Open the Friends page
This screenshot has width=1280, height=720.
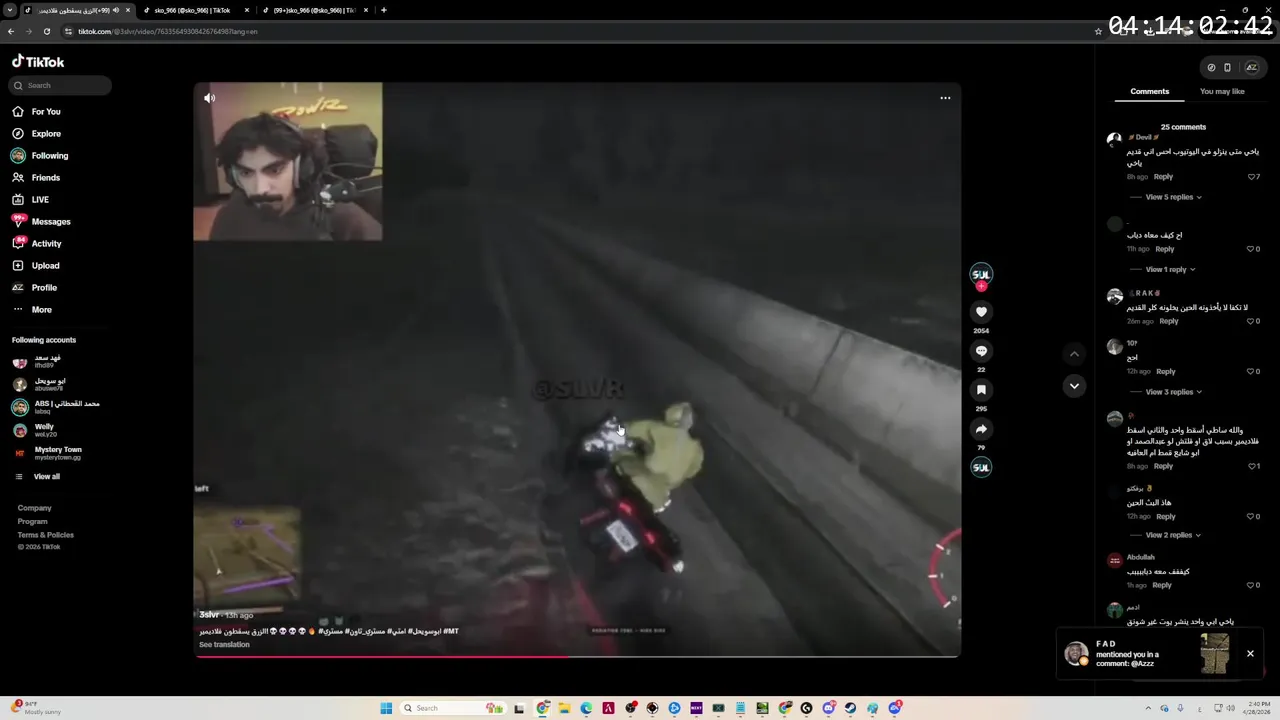(37, 177)
